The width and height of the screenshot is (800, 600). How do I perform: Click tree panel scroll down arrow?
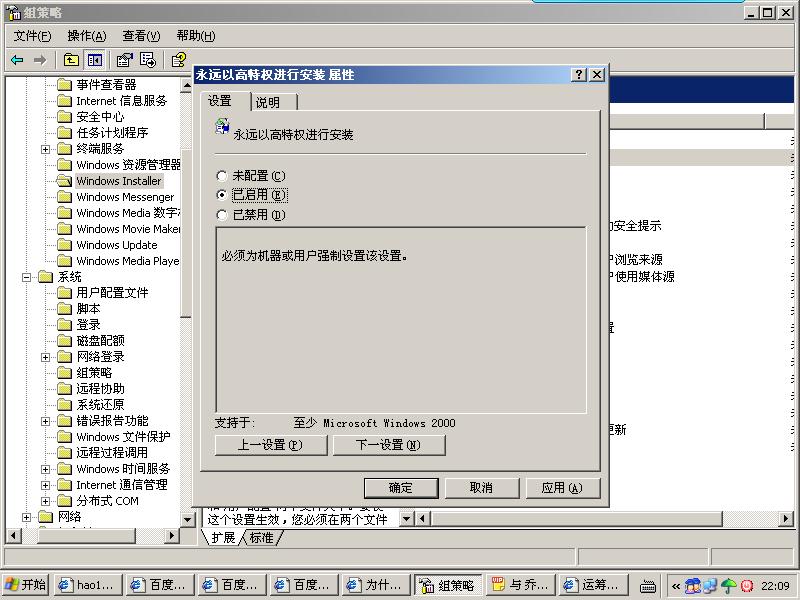[186, 519]
